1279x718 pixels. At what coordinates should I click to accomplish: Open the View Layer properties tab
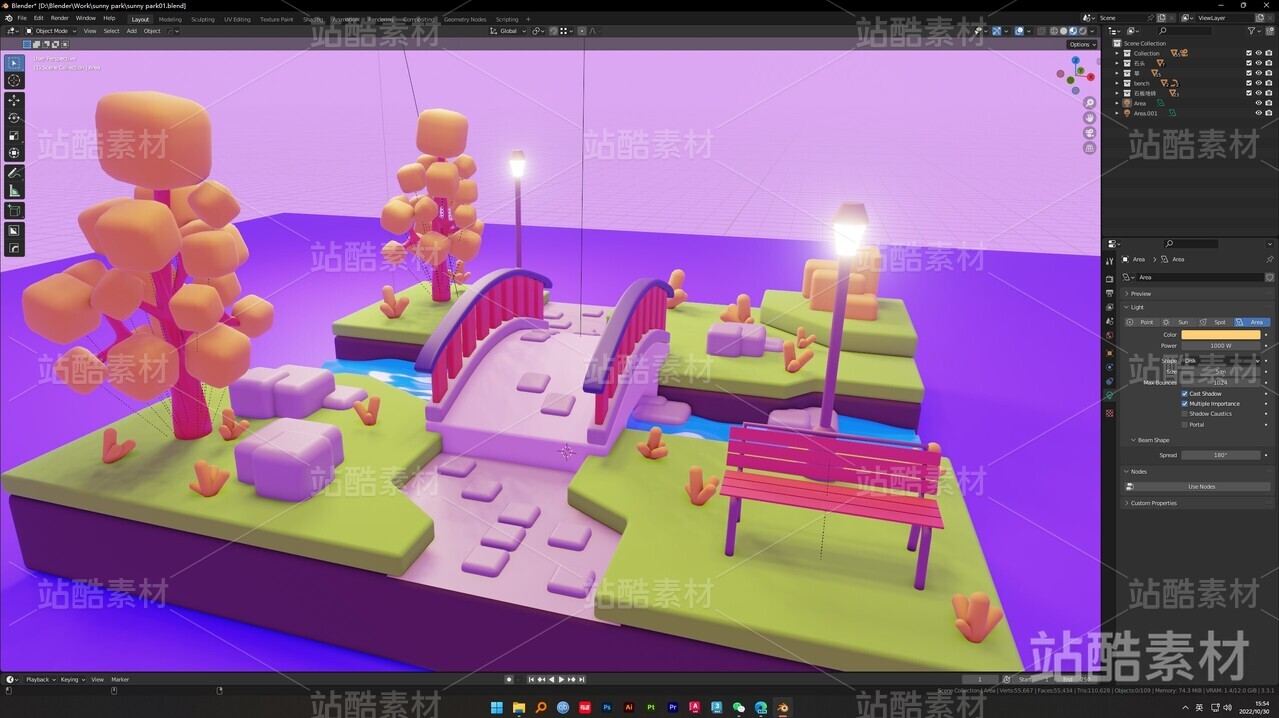click(x=1109, y=308)
